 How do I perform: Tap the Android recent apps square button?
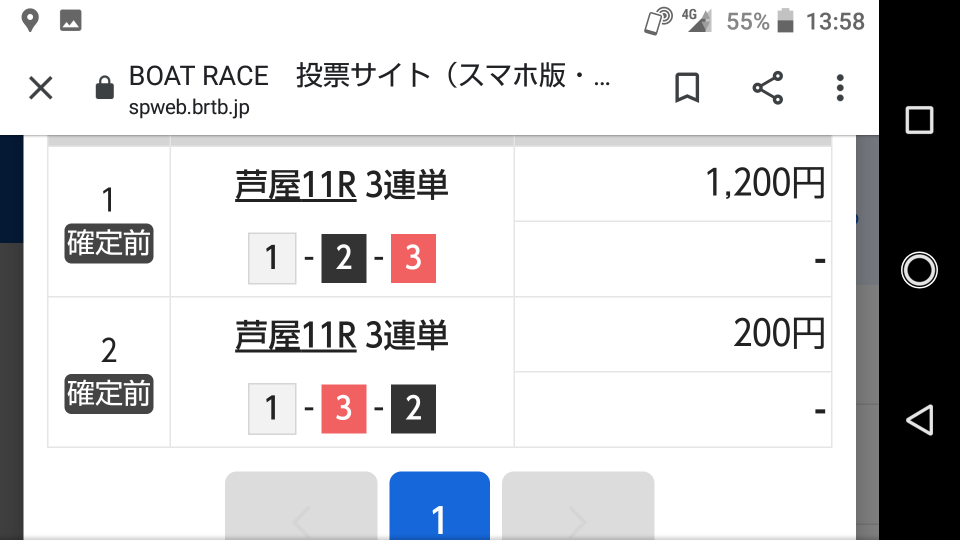[919, 120]
